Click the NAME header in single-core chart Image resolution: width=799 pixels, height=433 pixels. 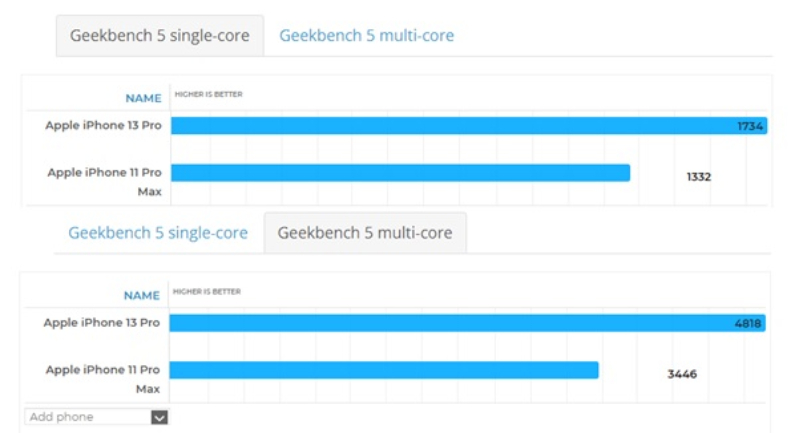click(x=143, y=98)
